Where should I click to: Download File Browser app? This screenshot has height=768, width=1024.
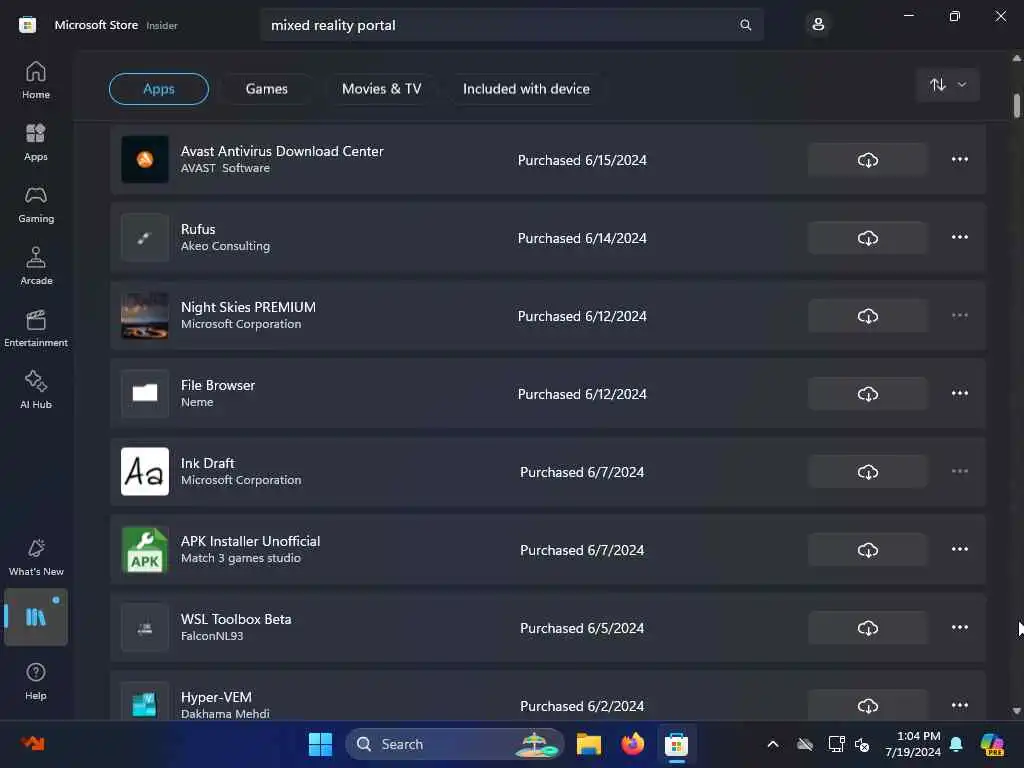[x=867, y=394]
